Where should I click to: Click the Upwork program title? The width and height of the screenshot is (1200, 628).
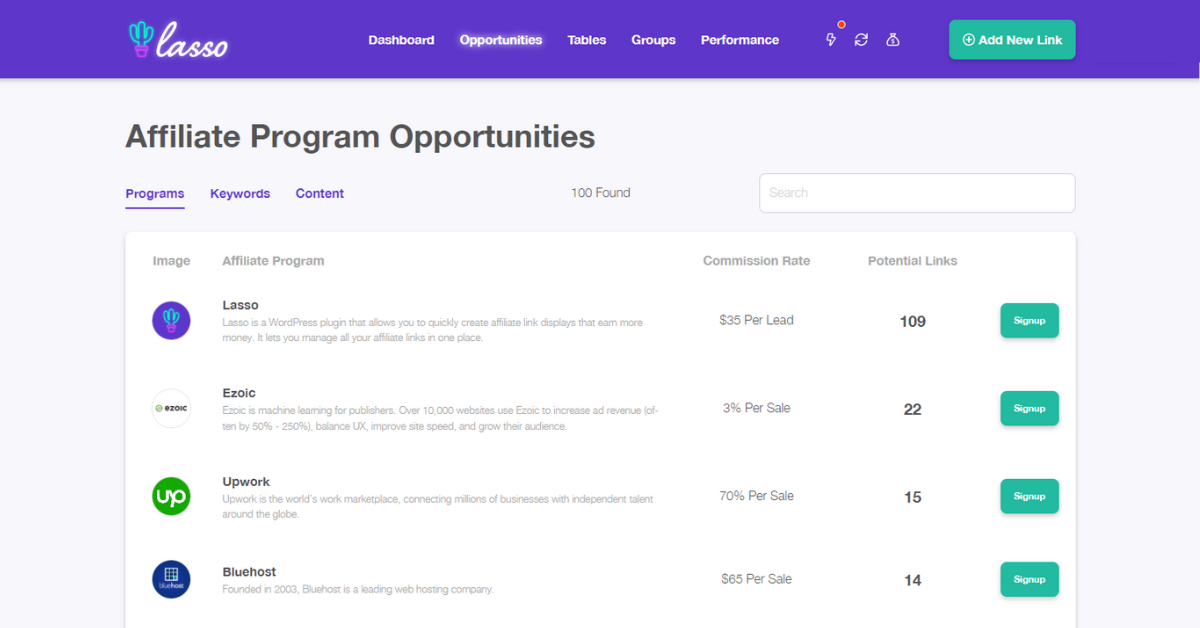click(x=246, y=482)
